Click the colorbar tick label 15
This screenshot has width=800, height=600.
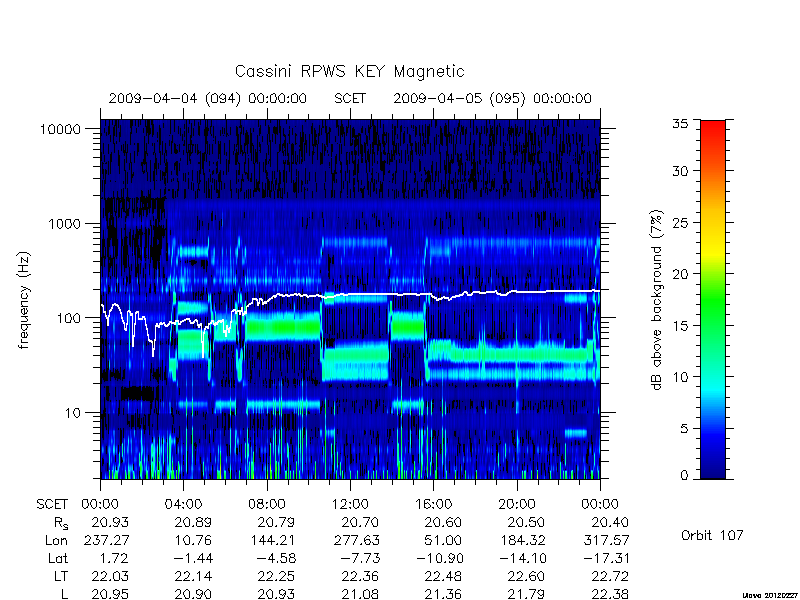680,326
